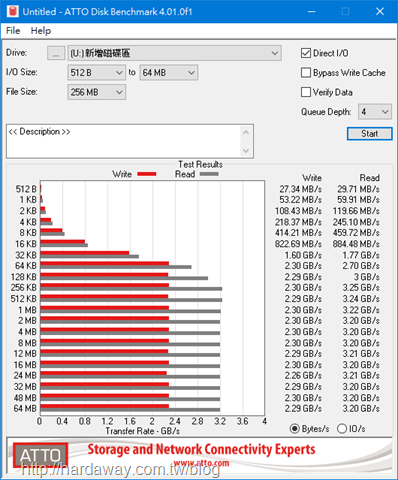Minimize the ATTO Disk Benchmark window
Screen dimensions: 398x480
point(312,12)
